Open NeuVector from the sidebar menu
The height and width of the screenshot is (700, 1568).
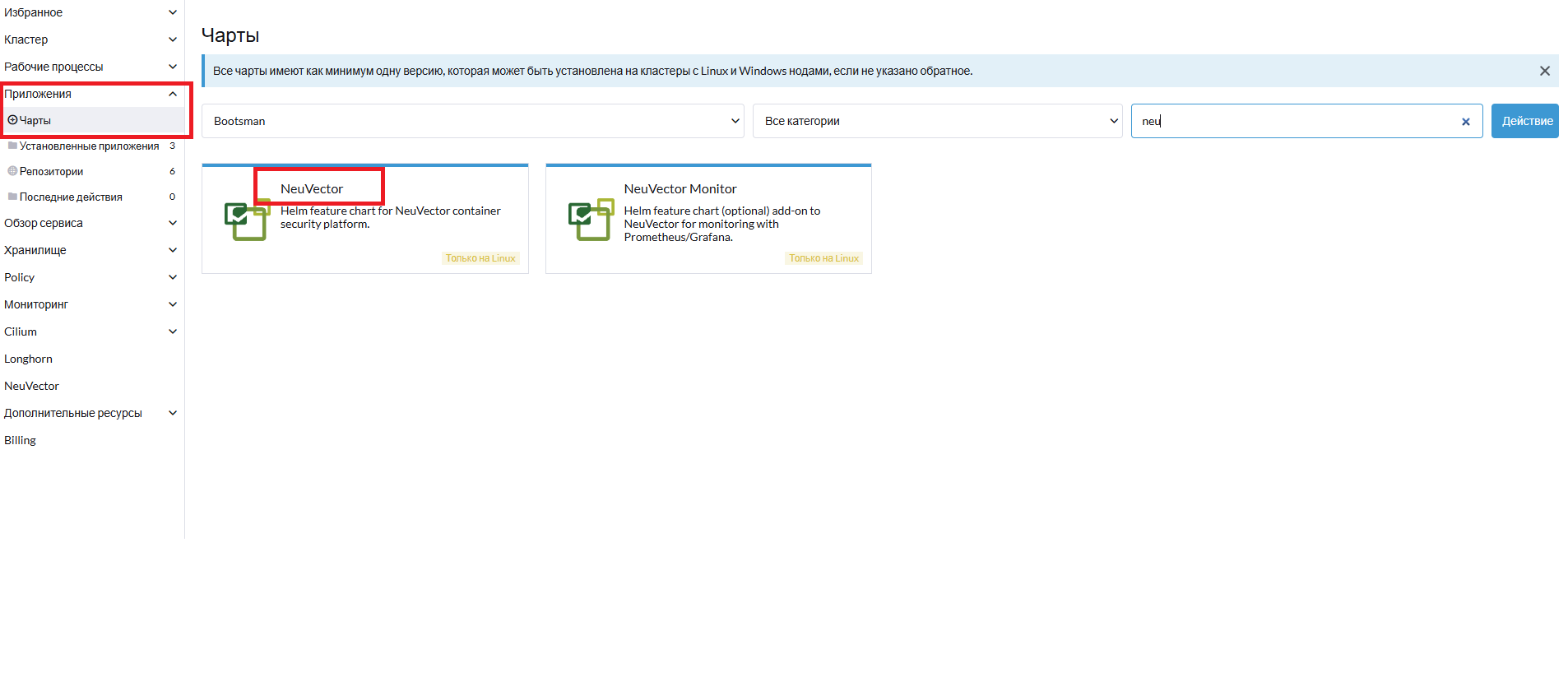click(x=32, y=386)
